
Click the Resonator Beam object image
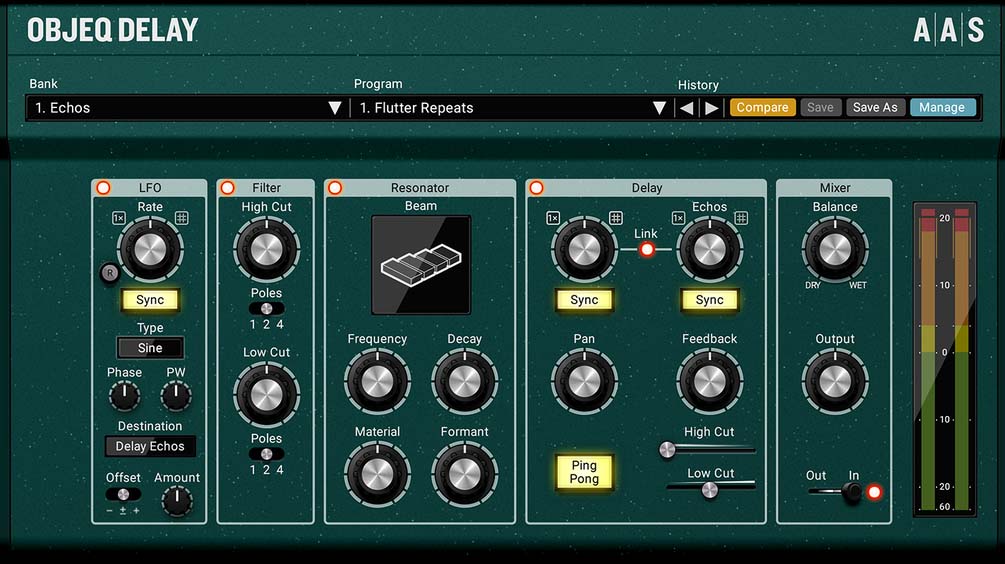[421, 265]
